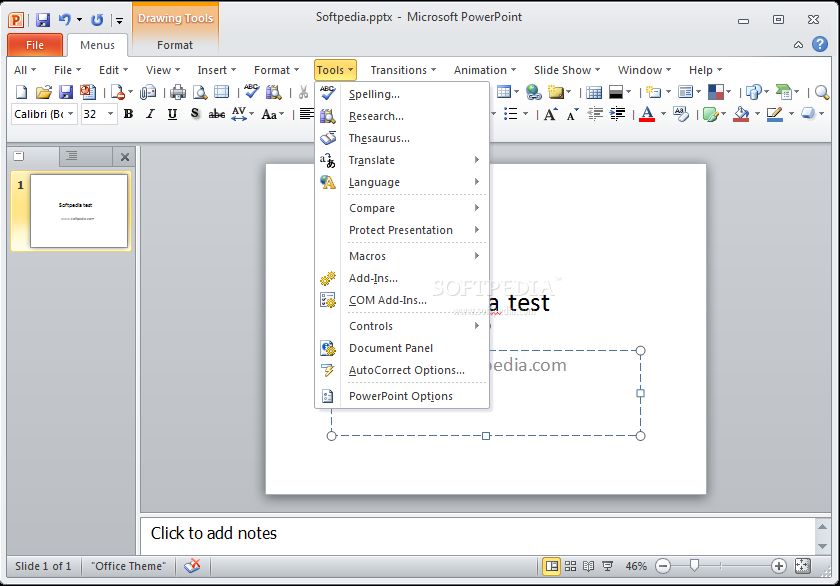Image resolution: width=840 pixels, height=586 pixels.
Task: Apply text Shadow effect
Action: click(x=194, y=114)
